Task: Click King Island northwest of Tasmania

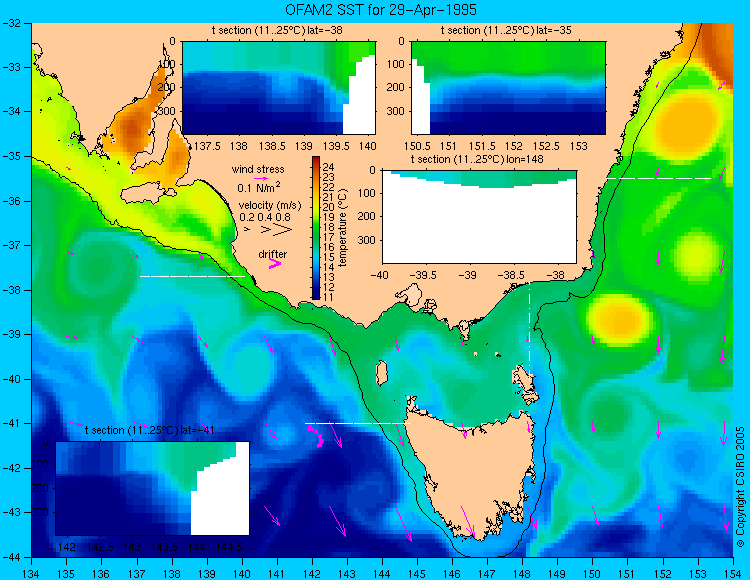Action: tap(381, 373)
